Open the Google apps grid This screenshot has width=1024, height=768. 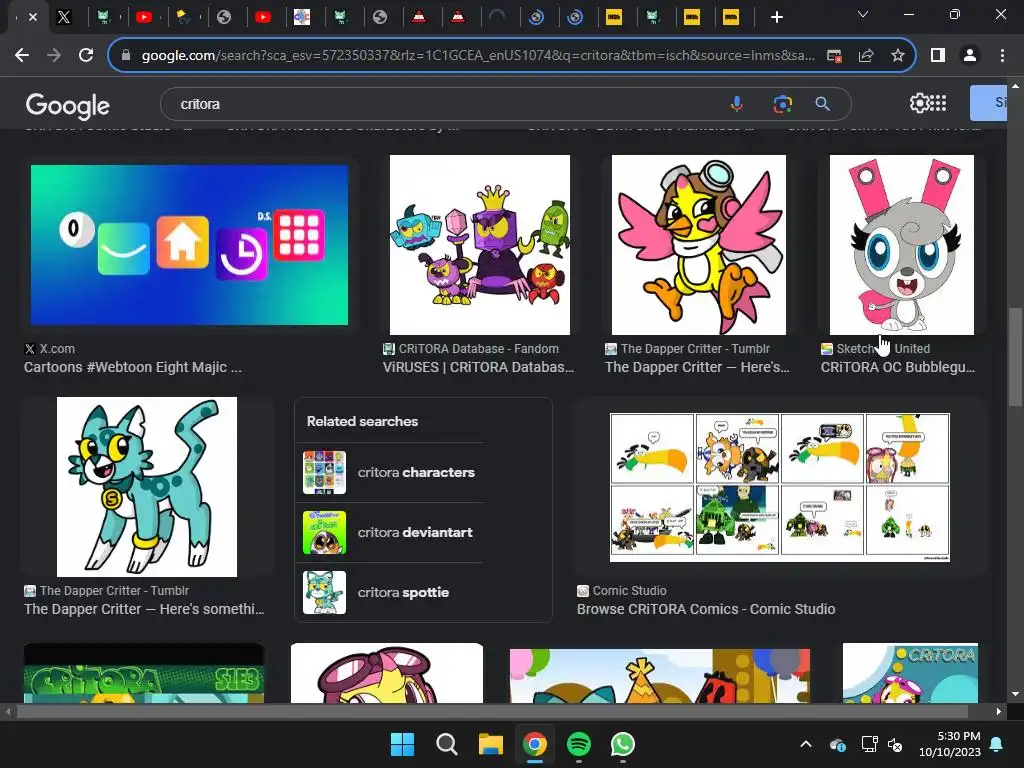[938, 103]
